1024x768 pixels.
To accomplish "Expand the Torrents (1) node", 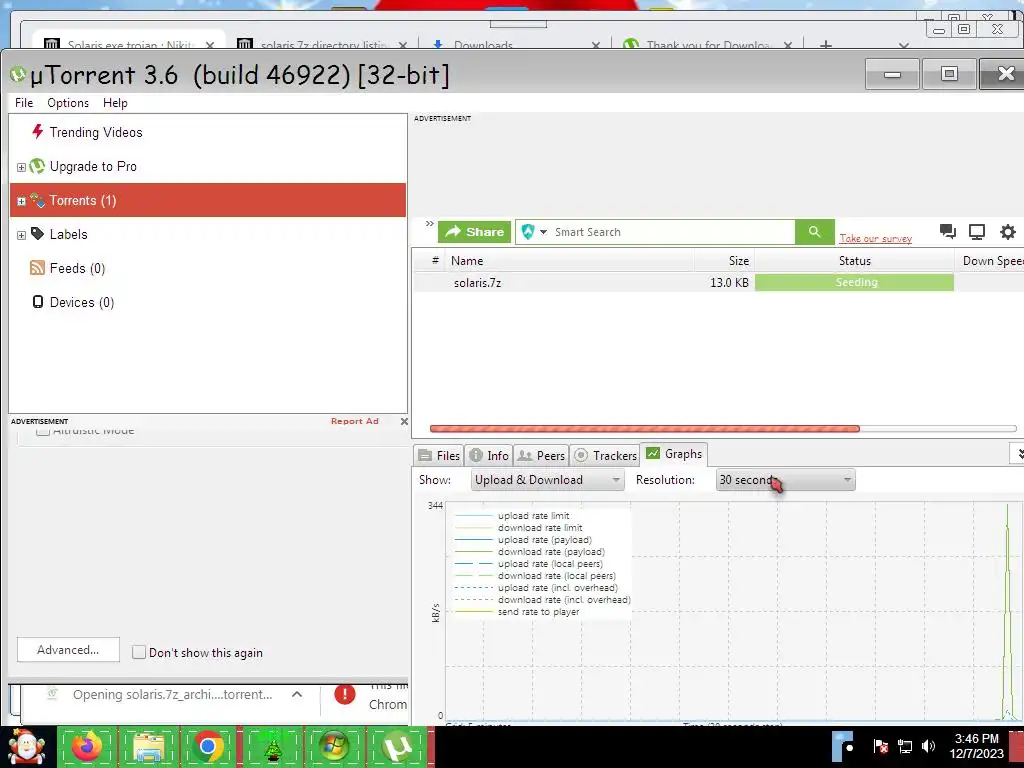I will click(21, 201).
